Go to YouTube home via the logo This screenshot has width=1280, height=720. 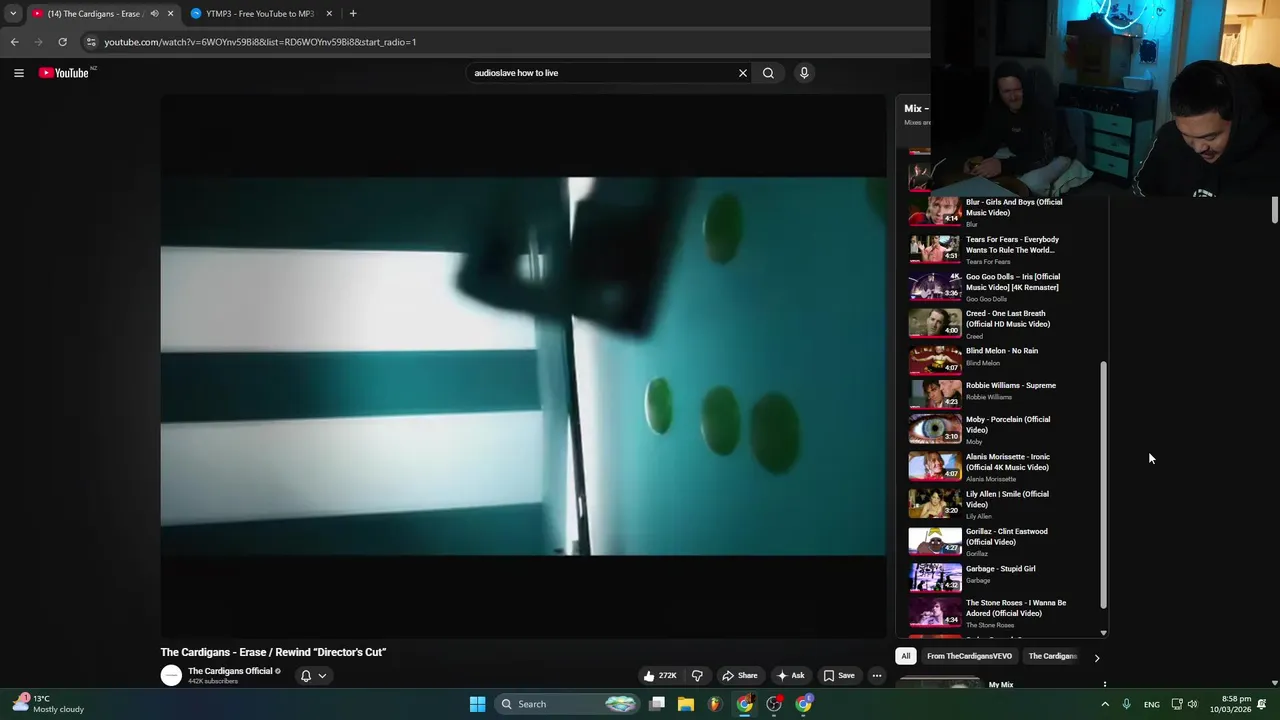(64, 72)
